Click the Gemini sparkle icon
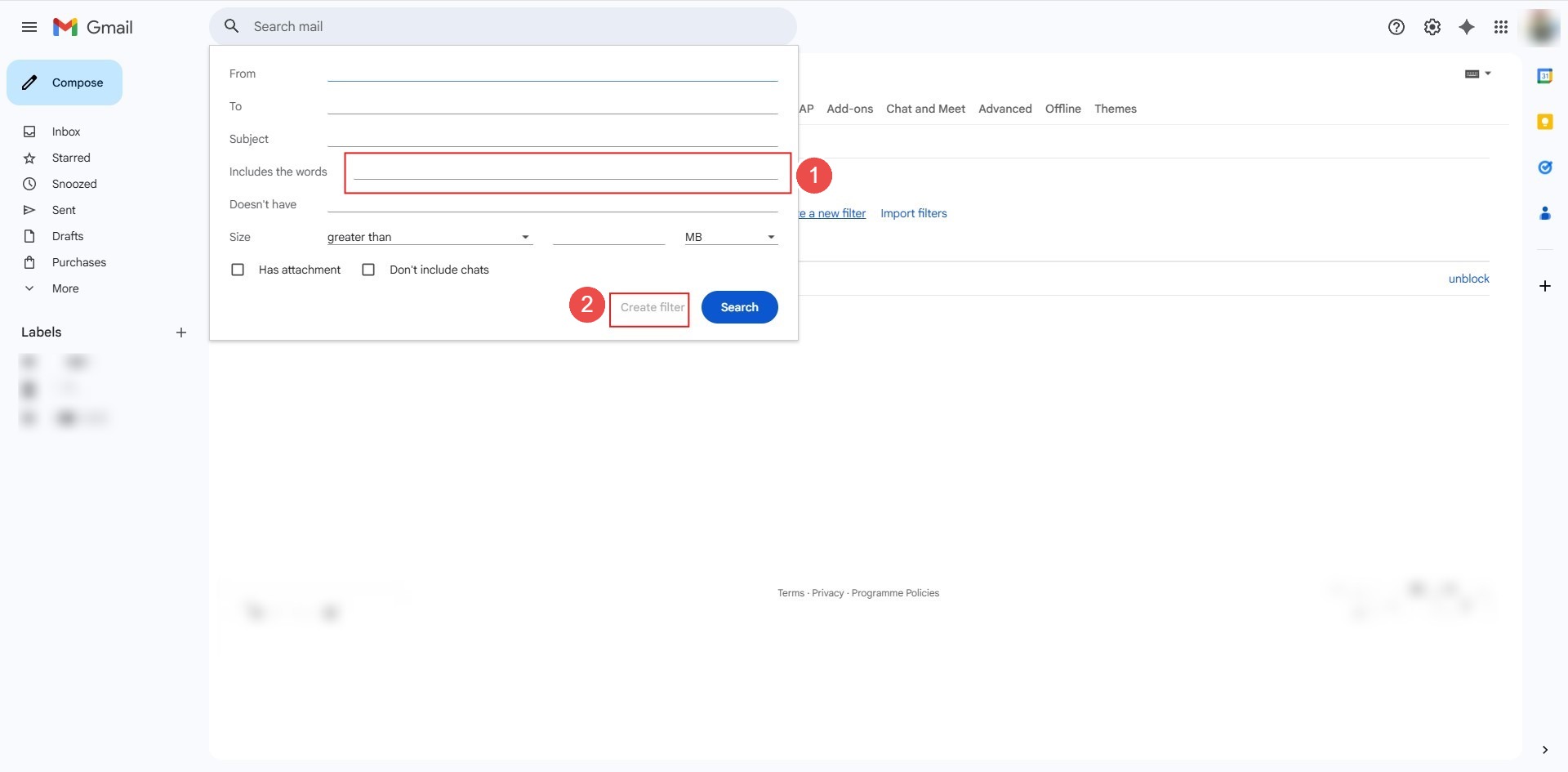This screenshot has height=772, width=1568. tap(1467, 27)
